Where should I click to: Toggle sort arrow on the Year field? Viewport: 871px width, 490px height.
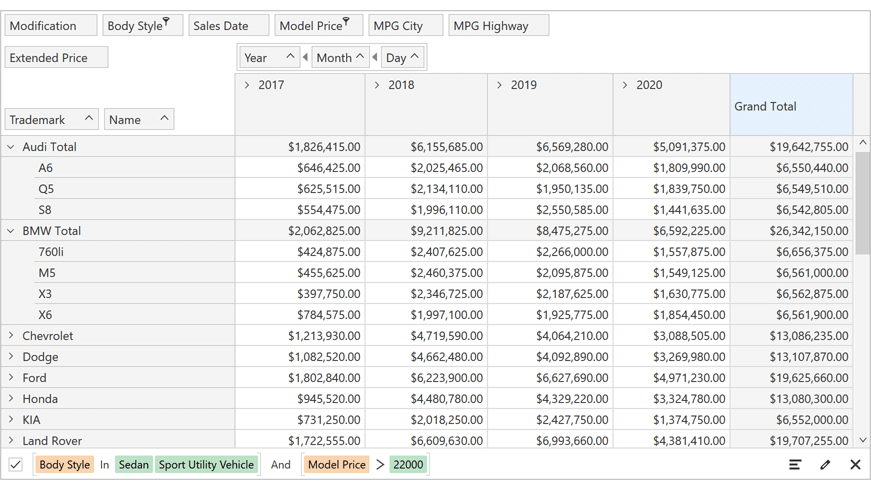point(290,57)
